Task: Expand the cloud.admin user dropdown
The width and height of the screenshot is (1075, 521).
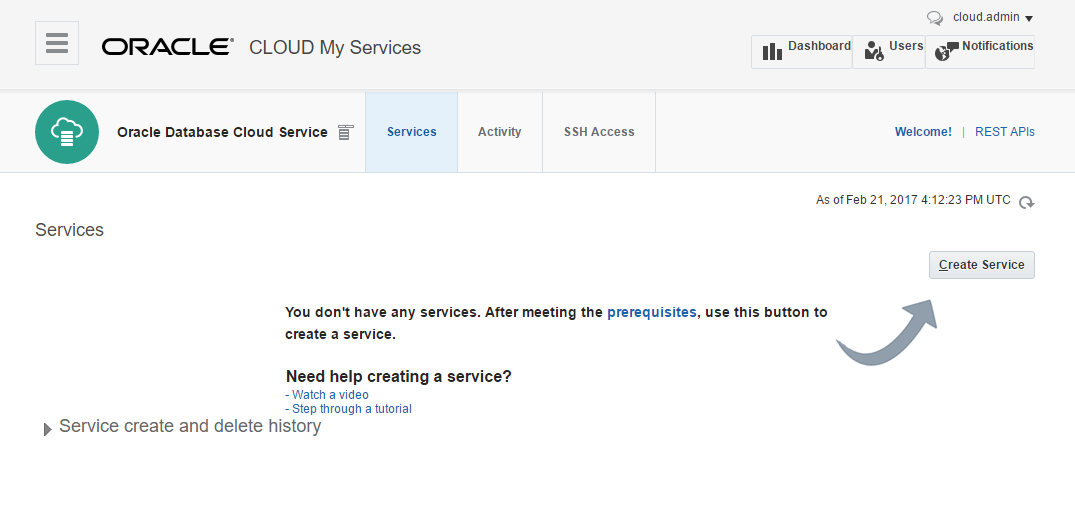Action: [993, 17]
